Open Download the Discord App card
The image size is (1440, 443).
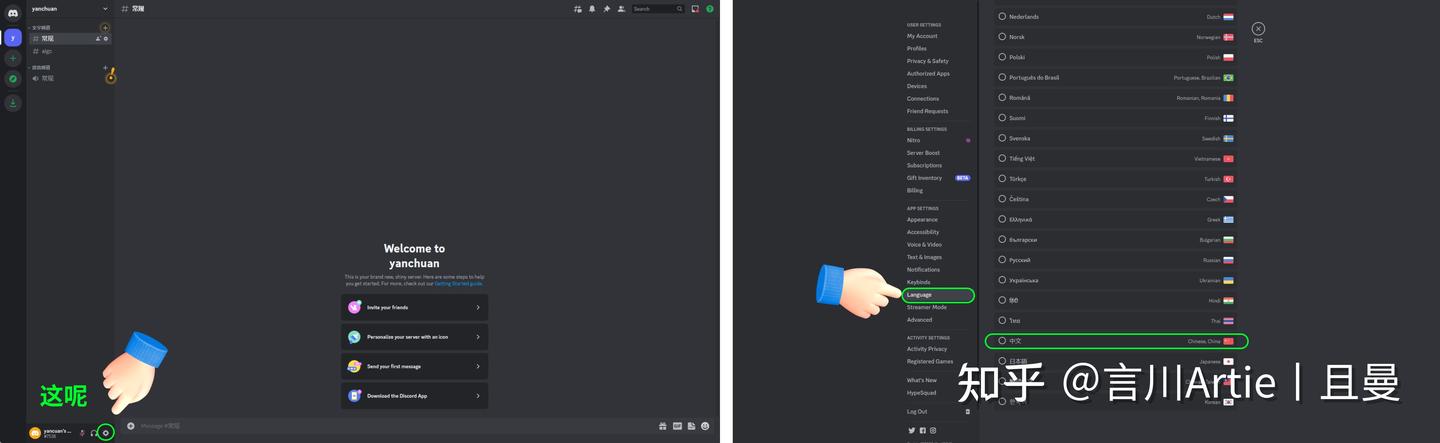coord(414,395)
